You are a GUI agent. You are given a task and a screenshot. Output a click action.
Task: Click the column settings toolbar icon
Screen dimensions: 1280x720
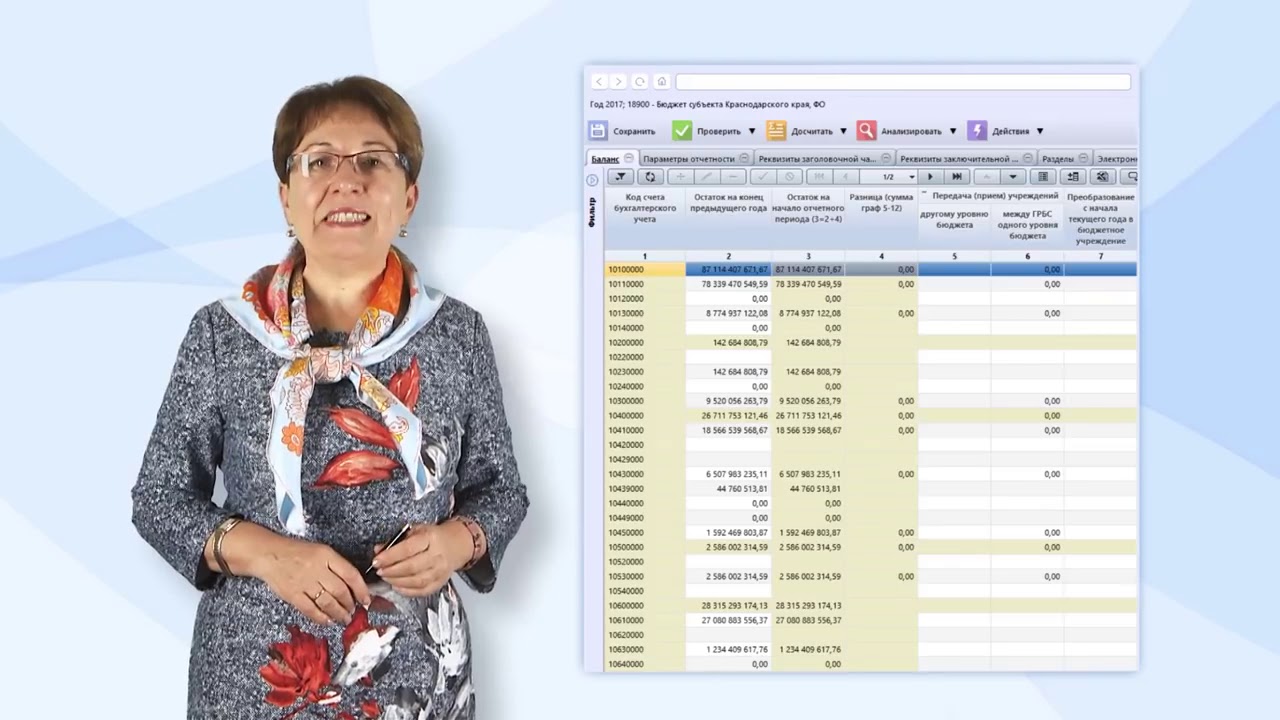1102,177
